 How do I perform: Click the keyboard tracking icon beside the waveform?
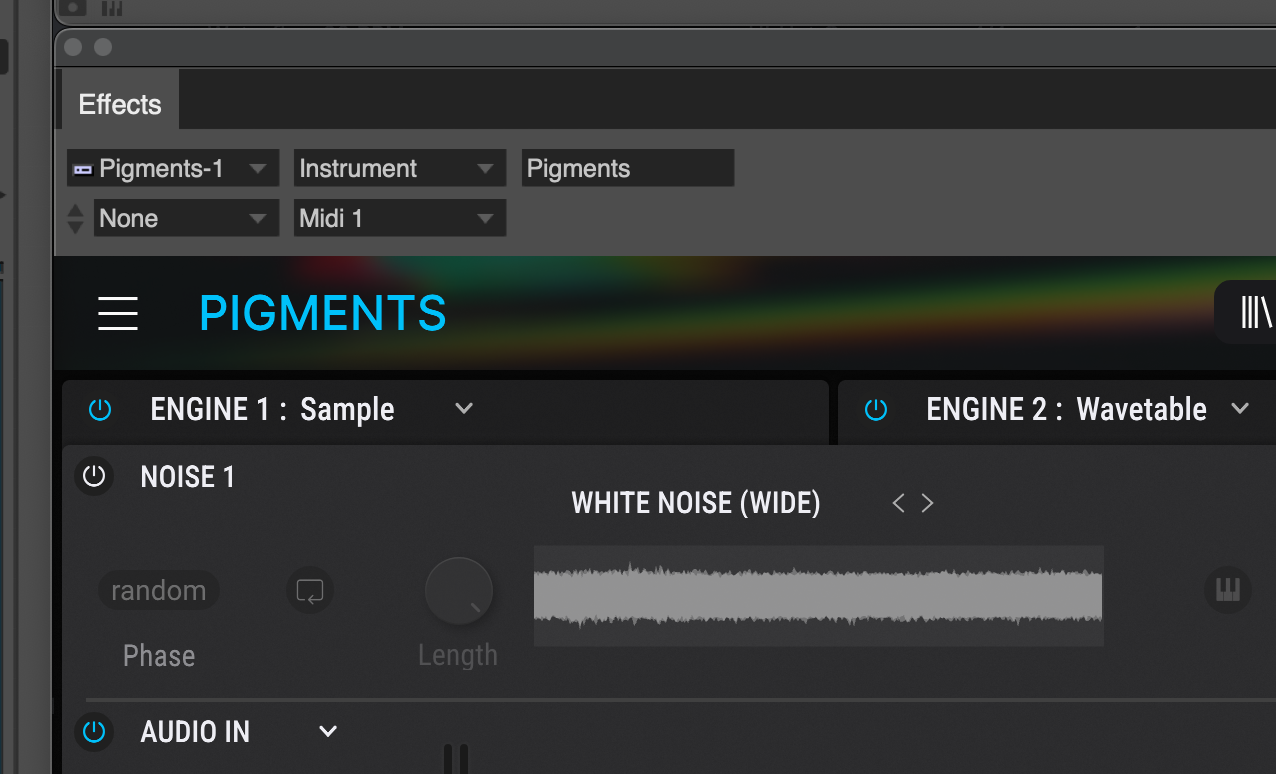pyautogui.click(x=1227, y=590)
